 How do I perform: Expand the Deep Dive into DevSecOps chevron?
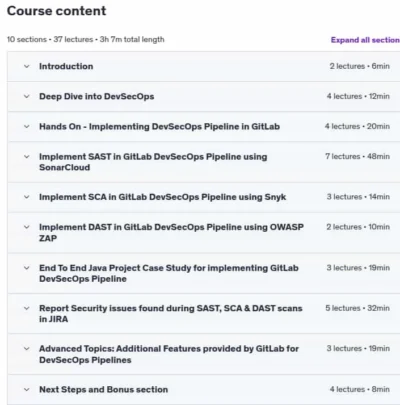(27, 97)
